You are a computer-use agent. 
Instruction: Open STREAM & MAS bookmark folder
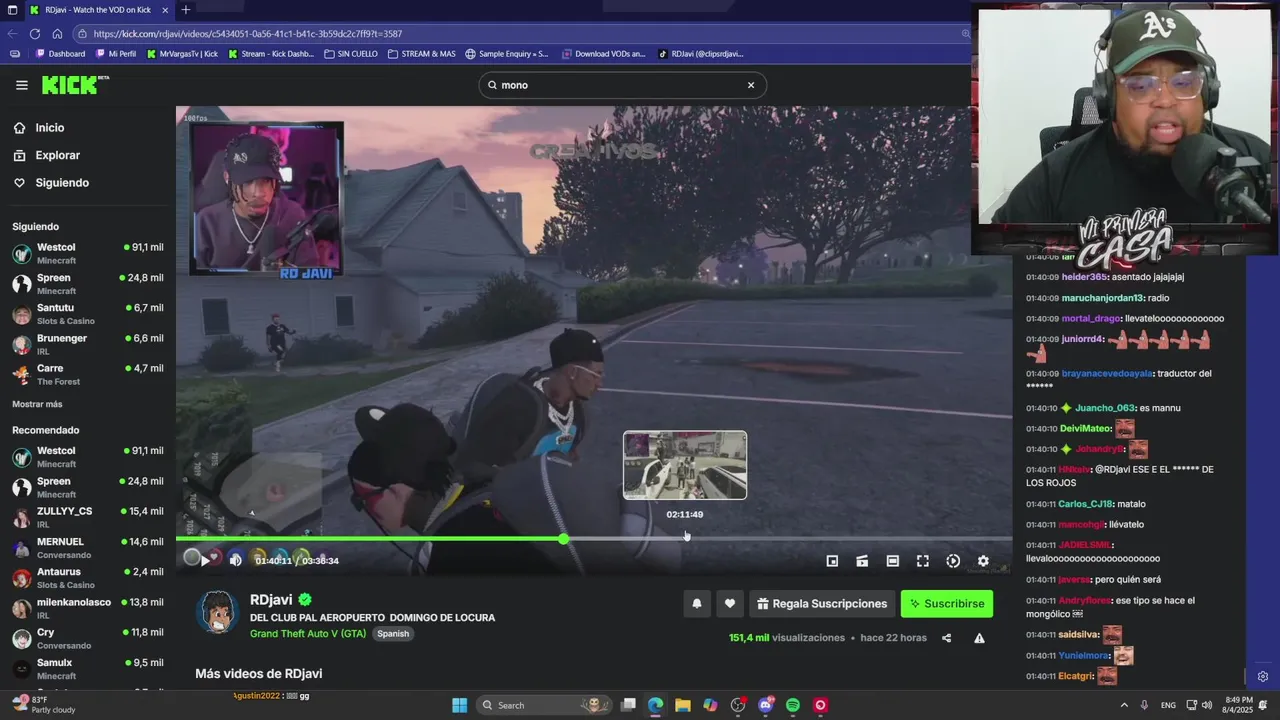click(x=422, y=54)
